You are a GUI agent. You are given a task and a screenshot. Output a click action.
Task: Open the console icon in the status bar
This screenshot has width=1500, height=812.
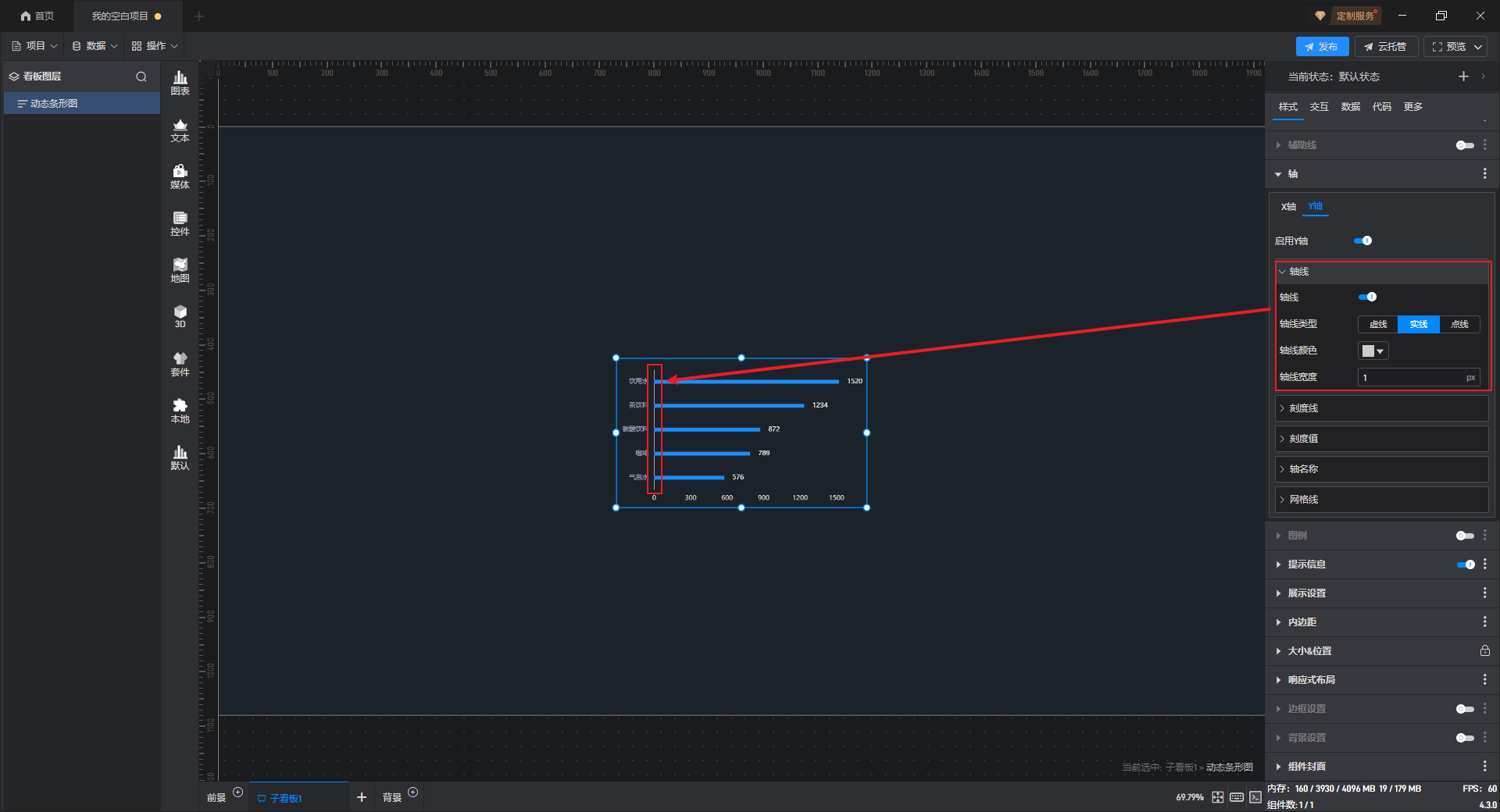pos(1255,797)
